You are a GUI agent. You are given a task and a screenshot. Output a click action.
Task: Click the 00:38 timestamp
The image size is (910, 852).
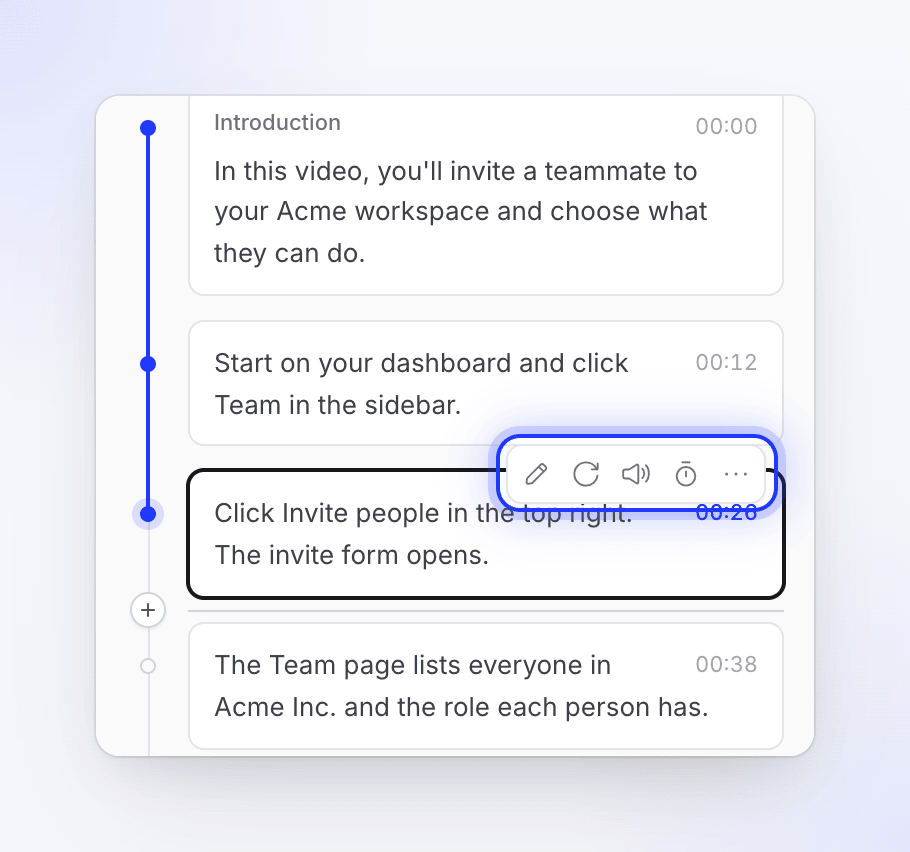click(x=726, y=664)
